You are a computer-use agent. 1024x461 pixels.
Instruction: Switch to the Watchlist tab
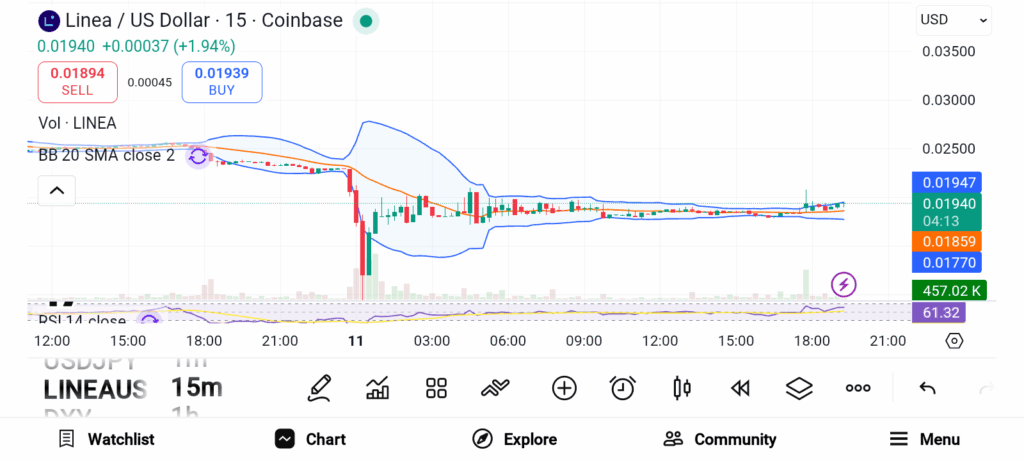106,439
